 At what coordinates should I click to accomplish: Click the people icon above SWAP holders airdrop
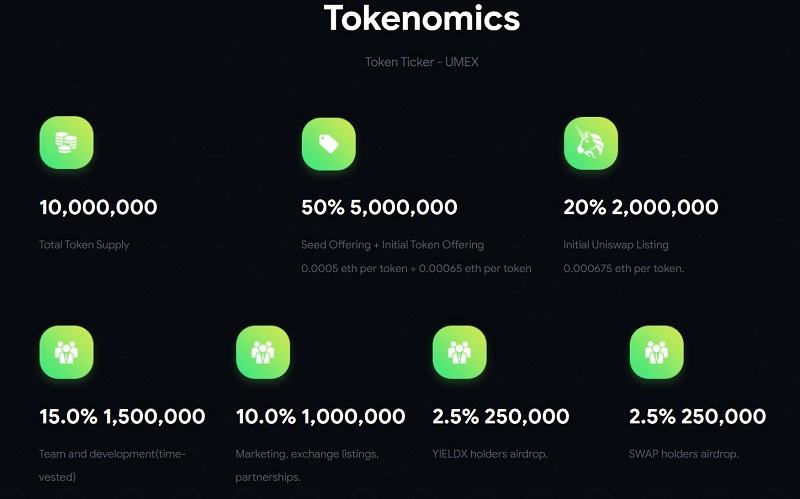pyautogui.click(x=656, y=352)
